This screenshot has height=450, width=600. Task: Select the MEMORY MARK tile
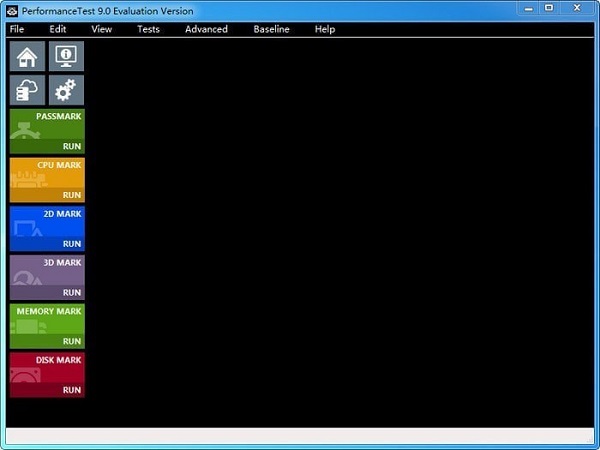click(47, 319)
